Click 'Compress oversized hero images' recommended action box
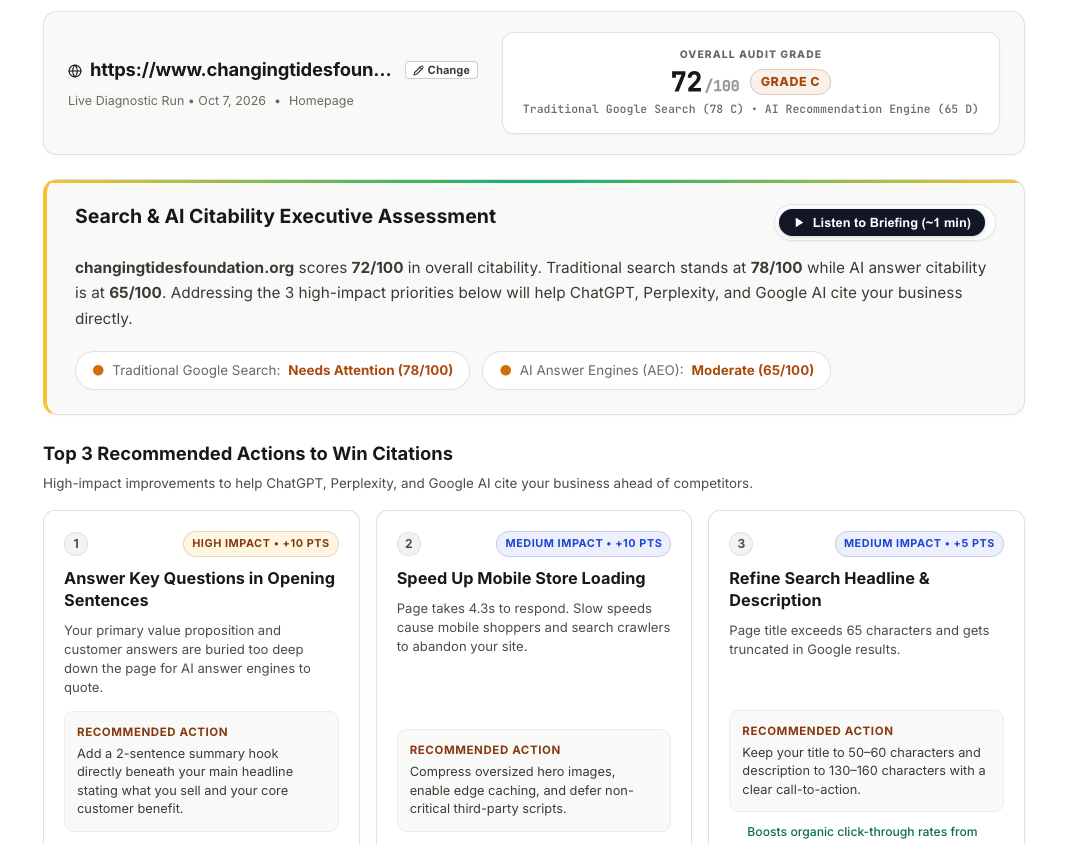This screenshot has height=844, width=1072. tap(533, 780)
